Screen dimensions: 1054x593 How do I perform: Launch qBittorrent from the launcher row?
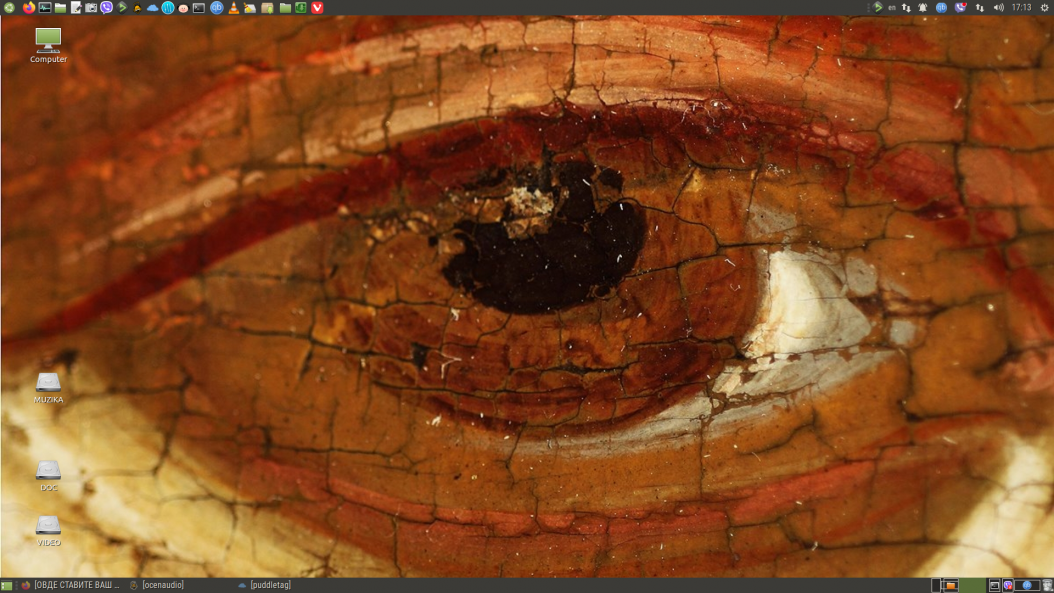point(216,7)
